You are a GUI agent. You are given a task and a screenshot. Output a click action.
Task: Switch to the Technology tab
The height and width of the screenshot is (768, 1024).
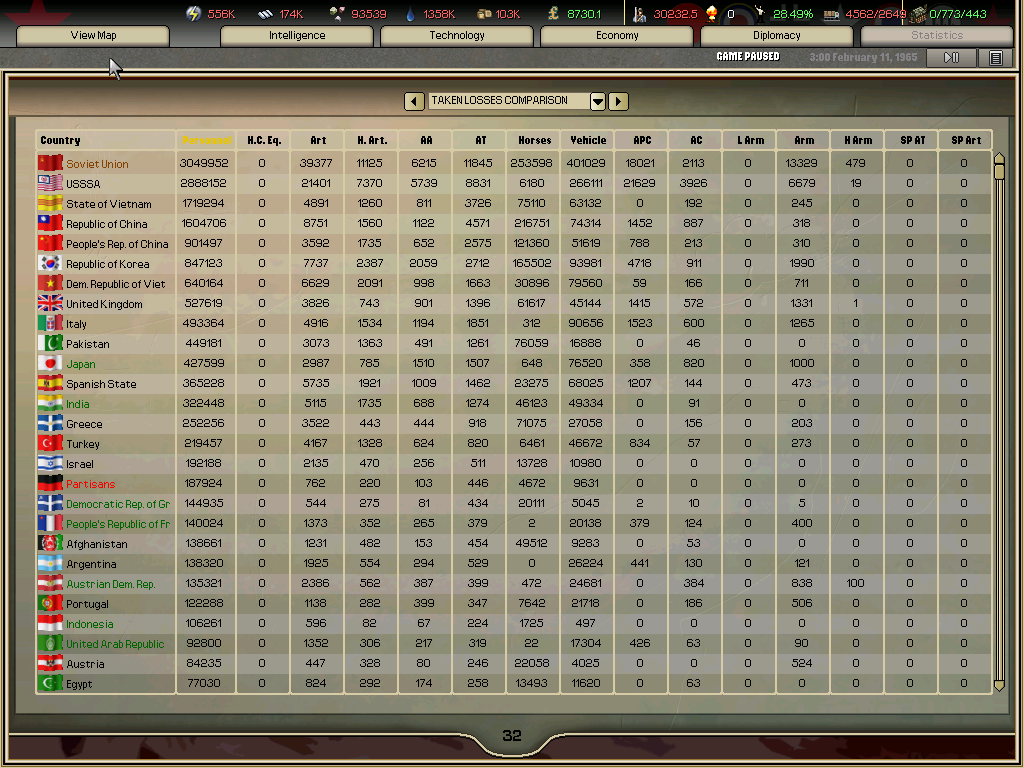457,36
